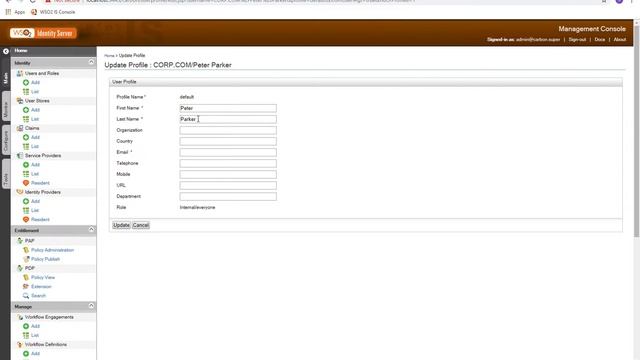Select PDP tree item
This screenshot has width=640, height=360.
pyautogui.click(x=29, y=268)
